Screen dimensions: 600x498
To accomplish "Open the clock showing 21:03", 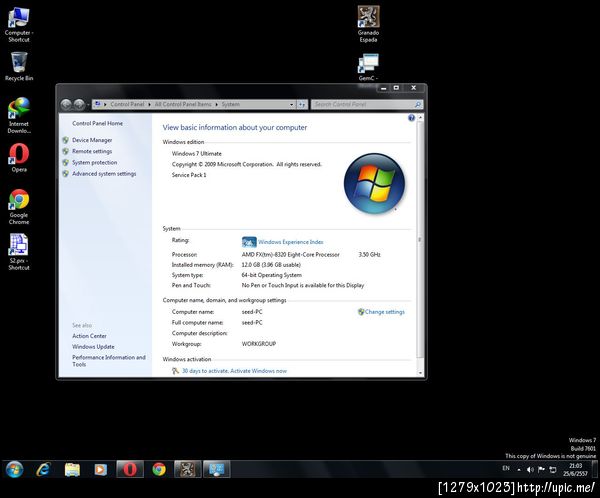I will [575, 470].
